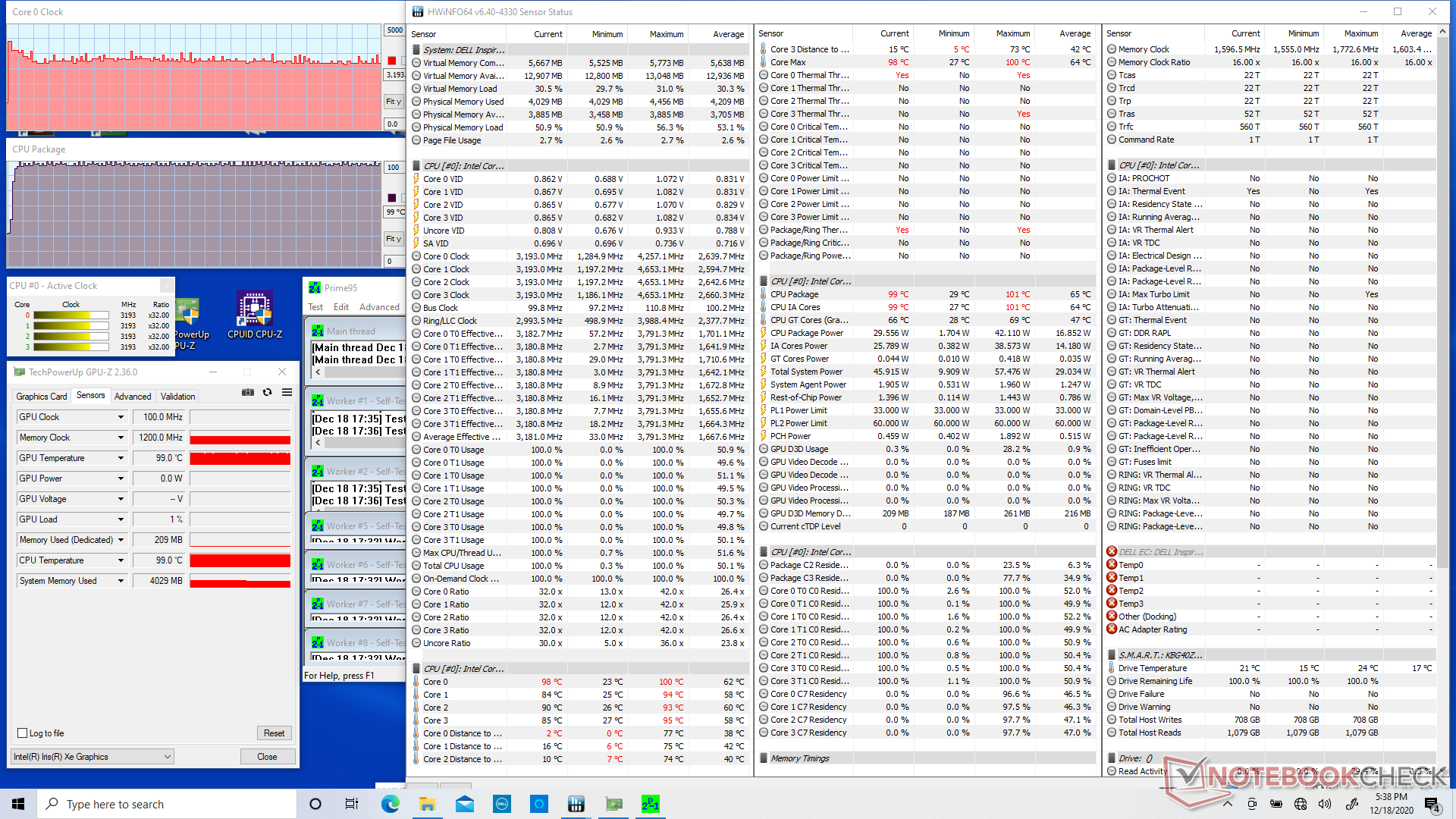Enable the Log to file checkbox

(23, 733)
